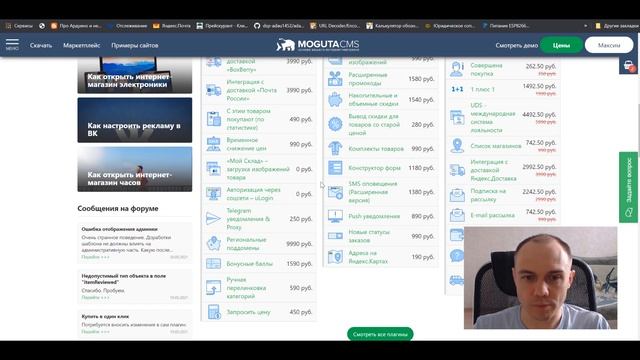
Task: Click the Почта России delivery truck icon
Action: pos(213,90)
